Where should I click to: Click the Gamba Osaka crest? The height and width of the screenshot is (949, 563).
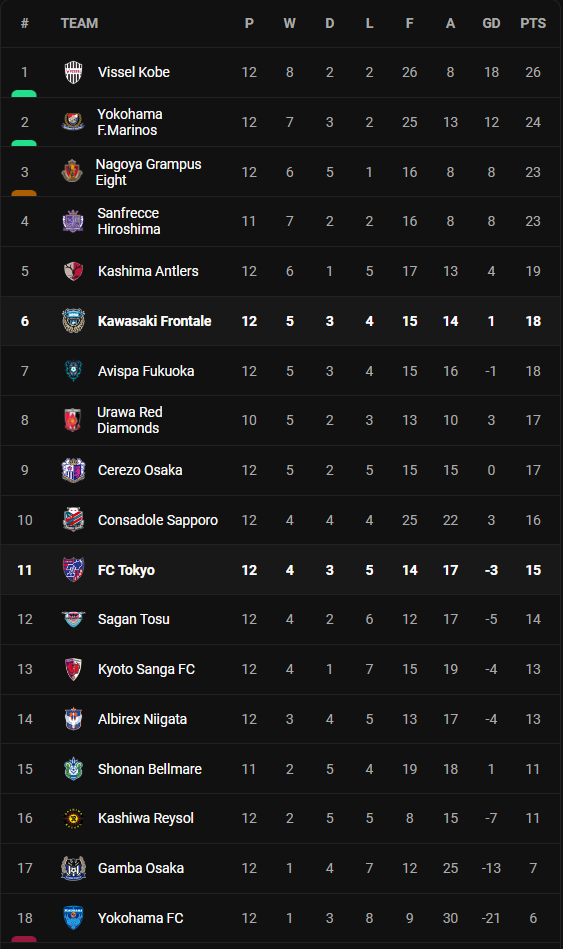[73, 868]
